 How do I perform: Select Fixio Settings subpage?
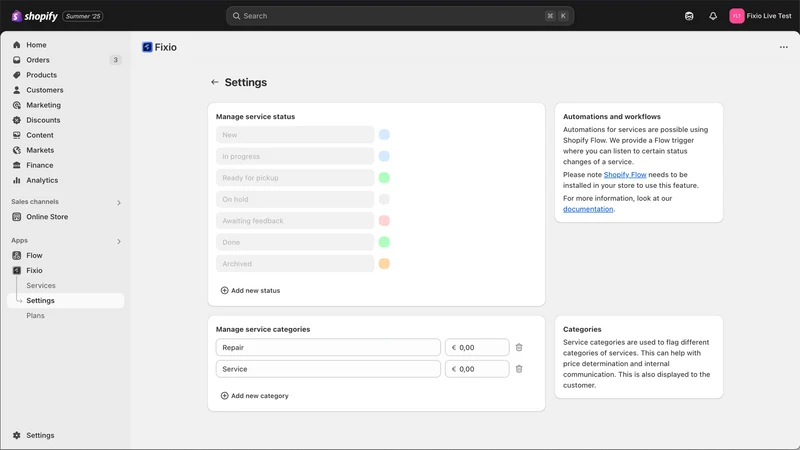pyautogui.click(x=65, y=301)
